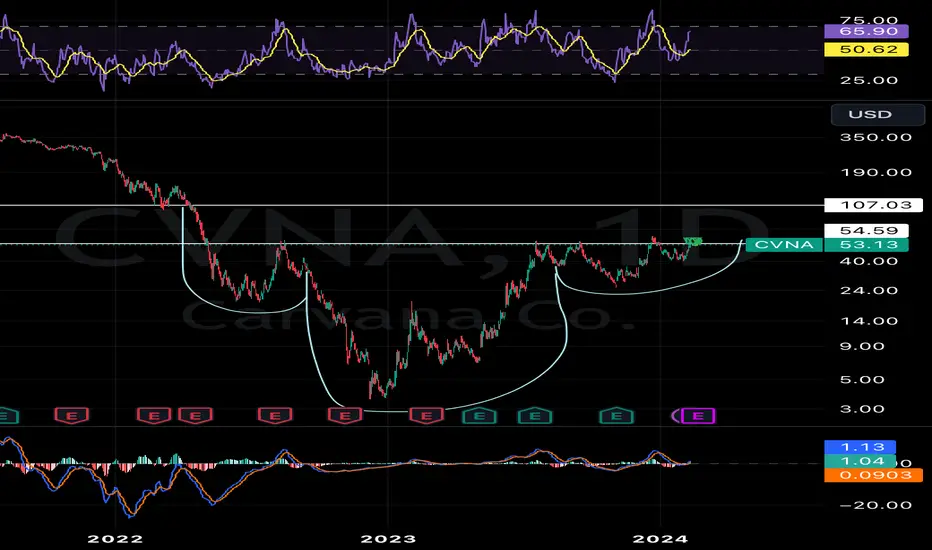Click the blue 1.13 MACD value label
Screen dimensions: 932x550
click(x=859, y=447)
